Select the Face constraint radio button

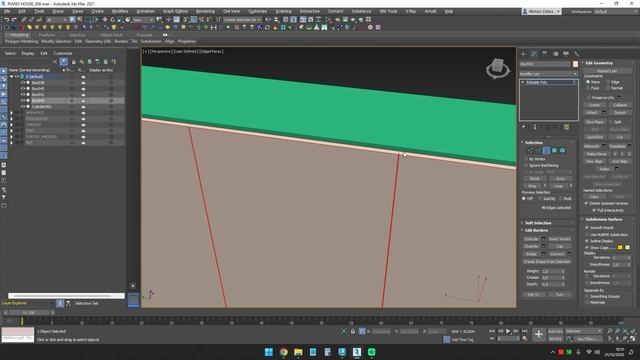tap(588, 88)
